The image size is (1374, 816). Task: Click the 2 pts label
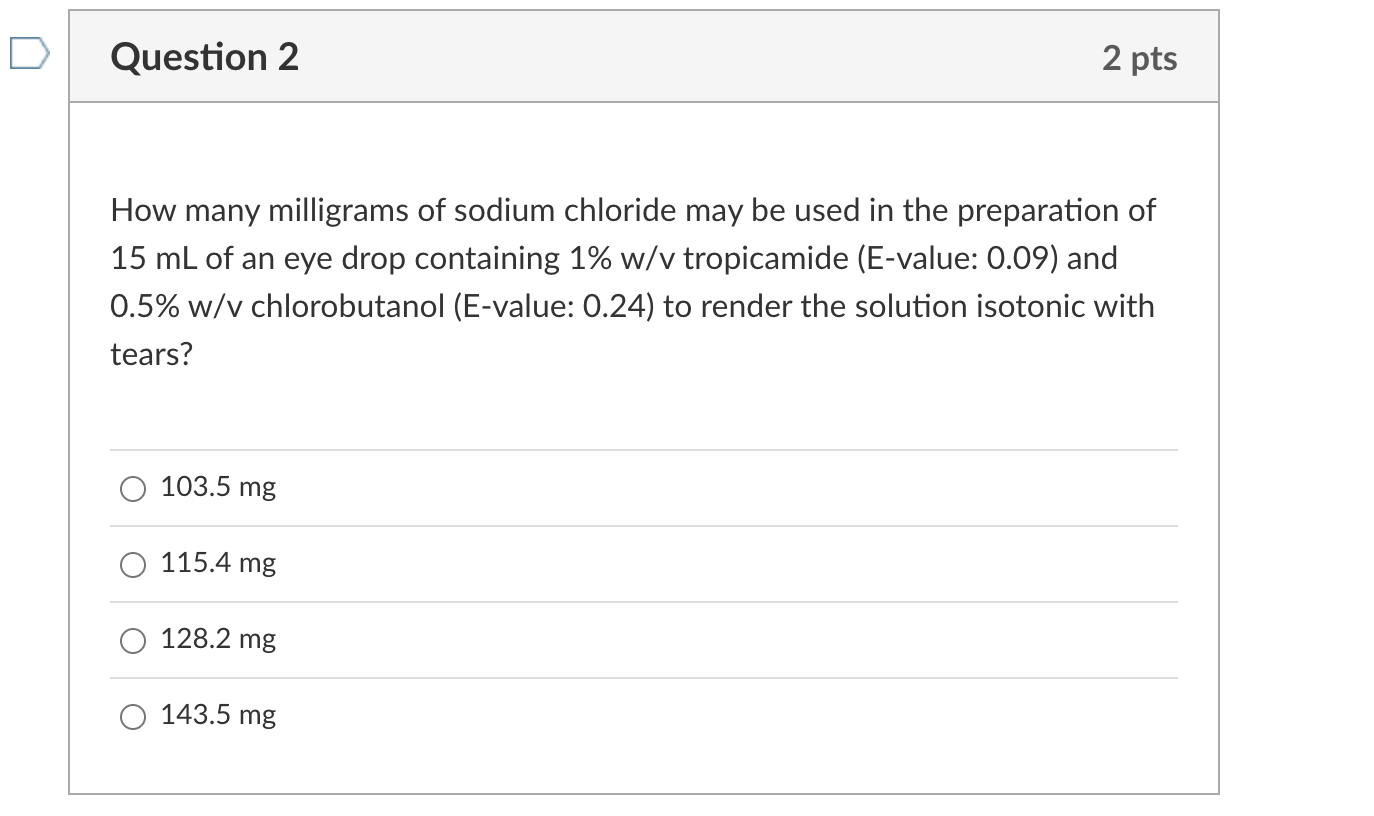pos(1142,57)
